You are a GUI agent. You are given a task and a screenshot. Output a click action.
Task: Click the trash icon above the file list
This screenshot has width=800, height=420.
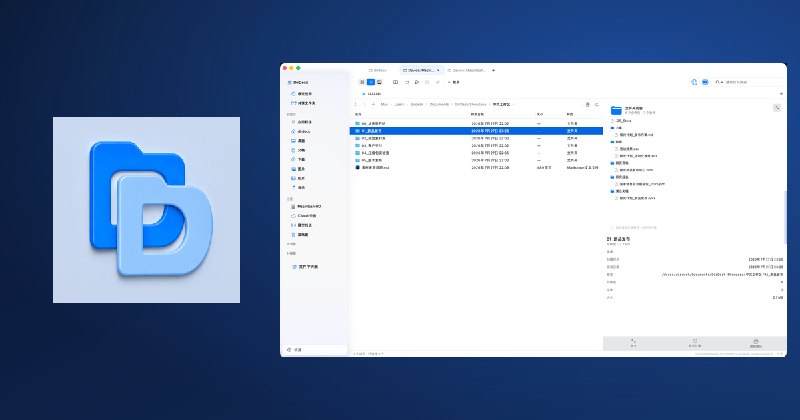point(588,105)
